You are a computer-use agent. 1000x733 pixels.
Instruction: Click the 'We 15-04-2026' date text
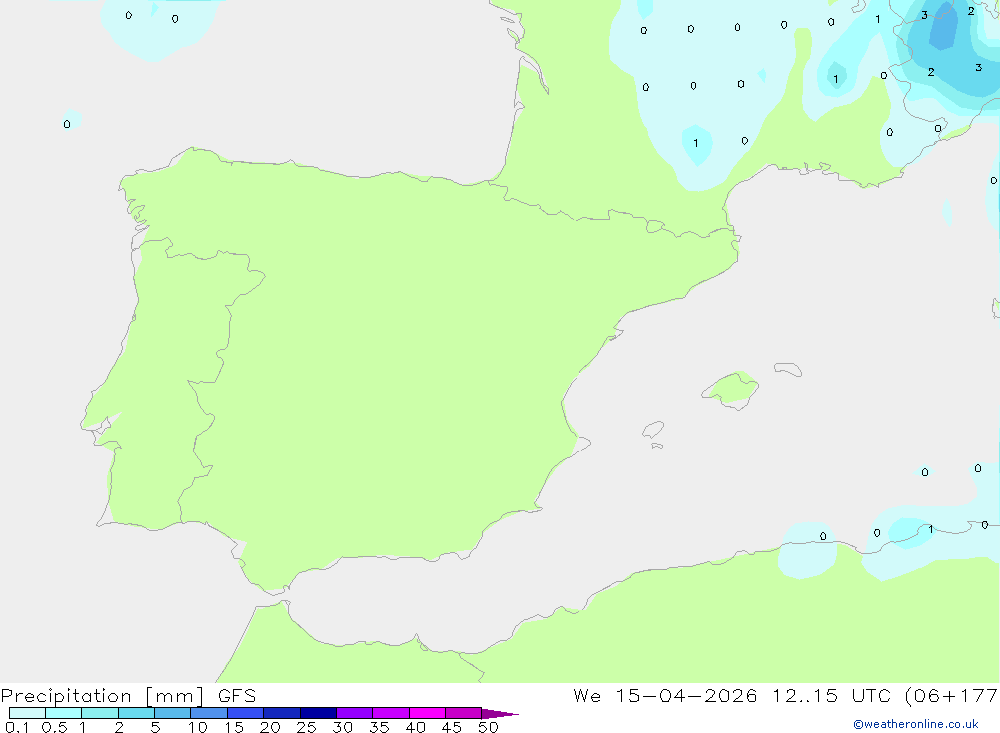point(665,695)
